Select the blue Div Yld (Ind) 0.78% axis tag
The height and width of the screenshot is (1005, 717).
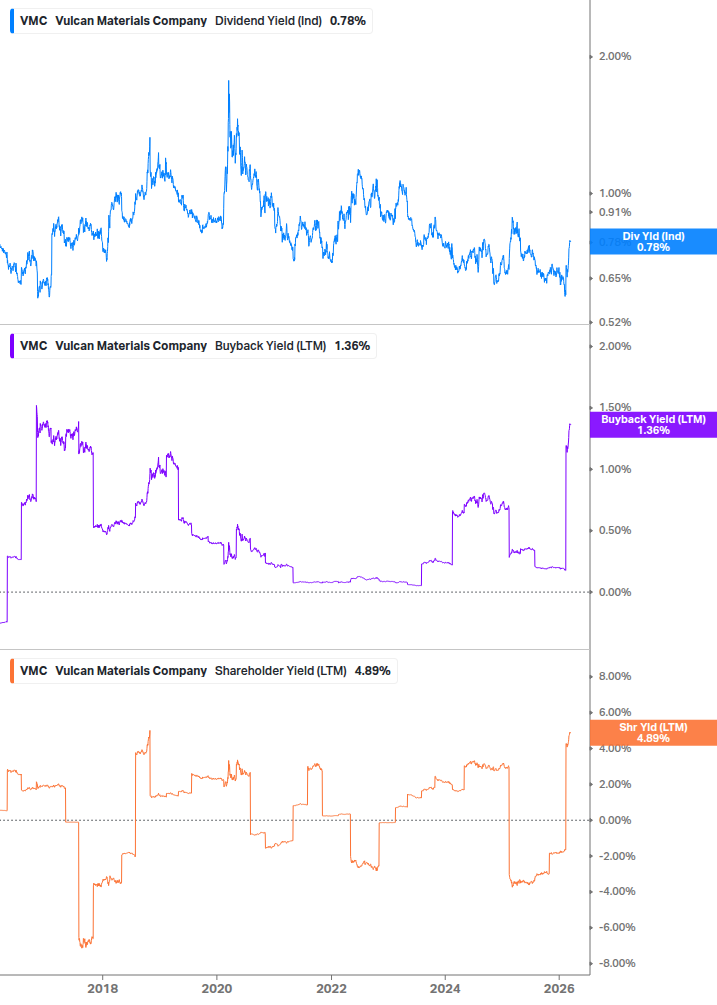coord(653,242)
